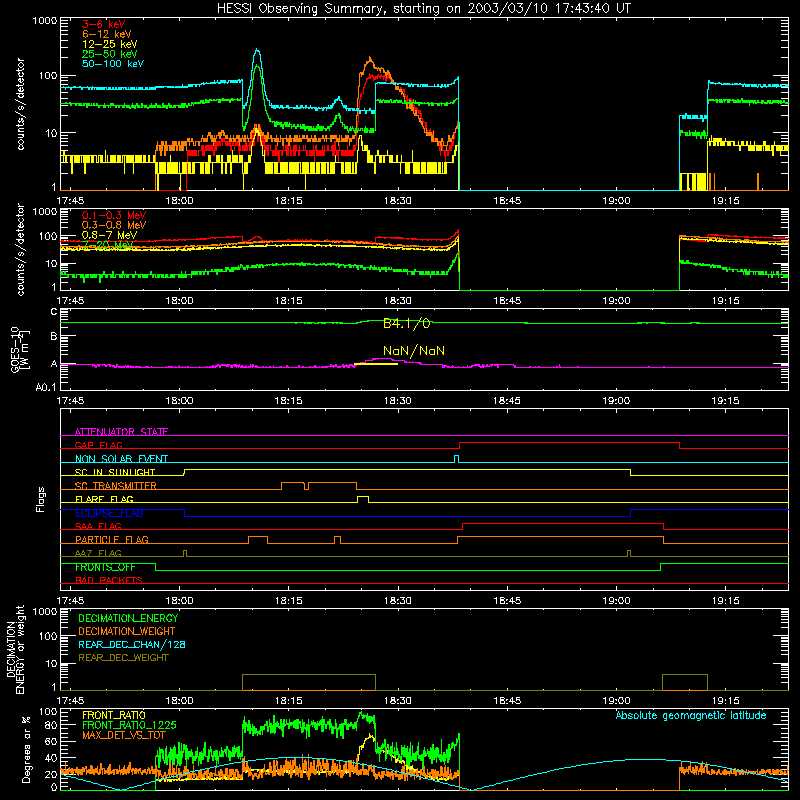The height and width of the screenshot is (800, 800).
Task: Click the counts/s/detector title of top panel
Action: click(x=21, y=104)
